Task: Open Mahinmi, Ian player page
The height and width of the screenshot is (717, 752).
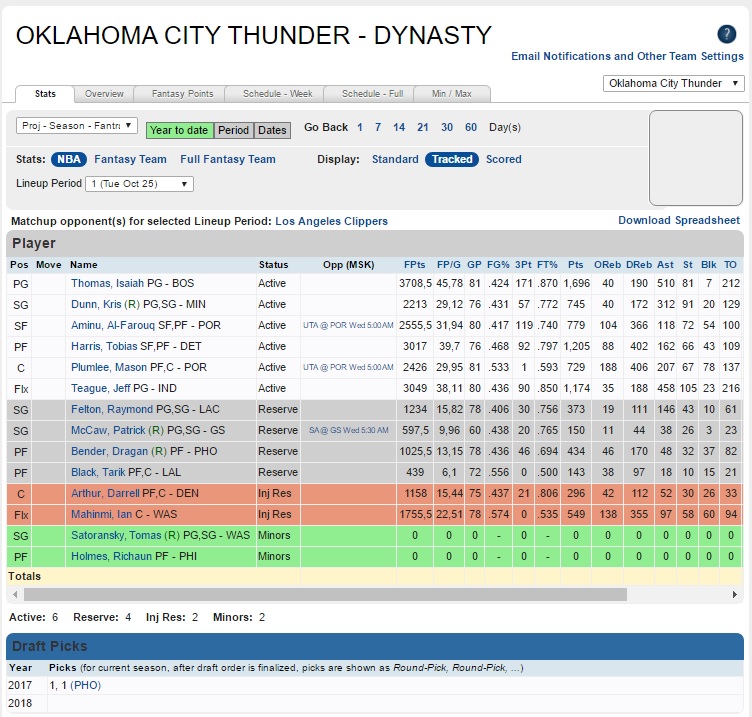Action: [x=101, y=514]
